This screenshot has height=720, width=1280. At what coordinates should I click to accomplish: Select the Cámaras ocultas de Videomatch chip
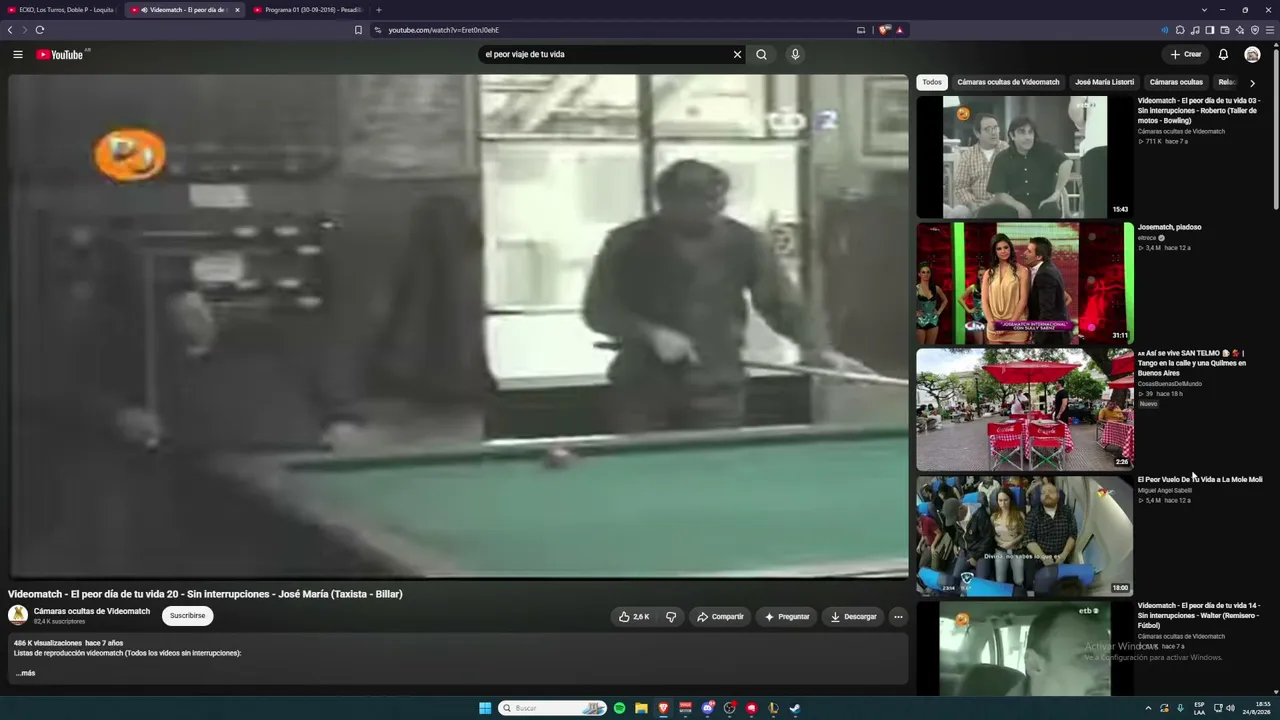coord(1008,82)
